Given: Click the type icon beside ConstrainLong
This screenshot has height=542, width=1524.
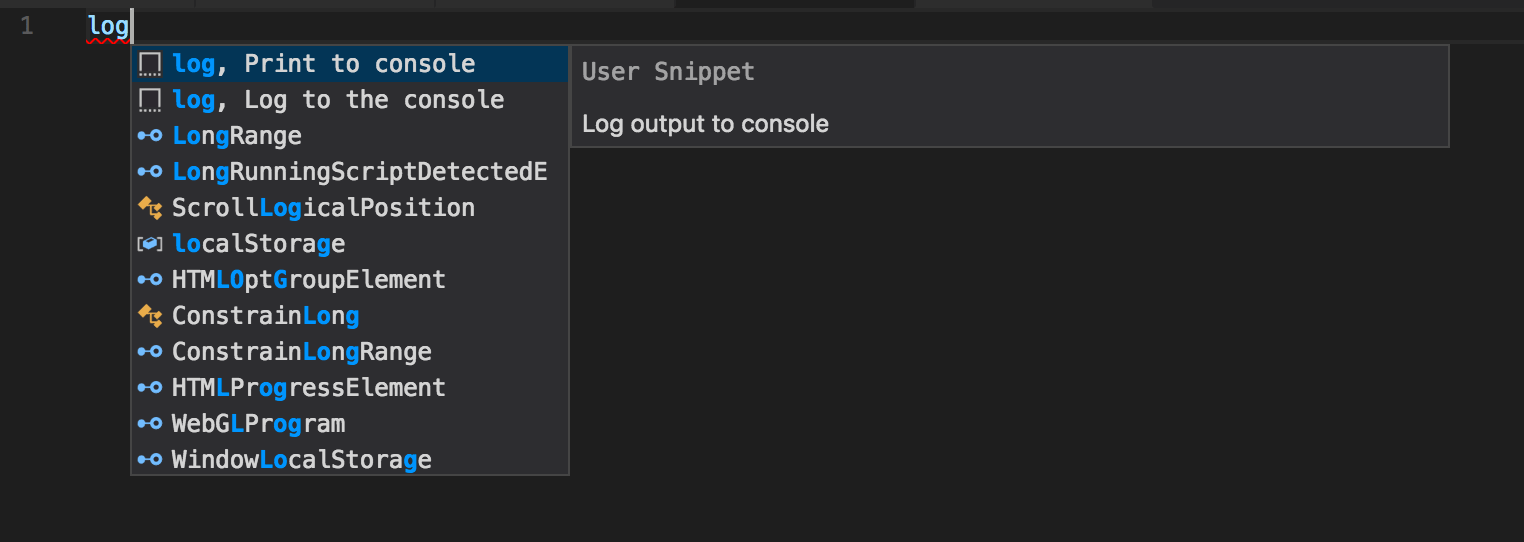Looking at the screenshot, I should click(x=150, y=316).
